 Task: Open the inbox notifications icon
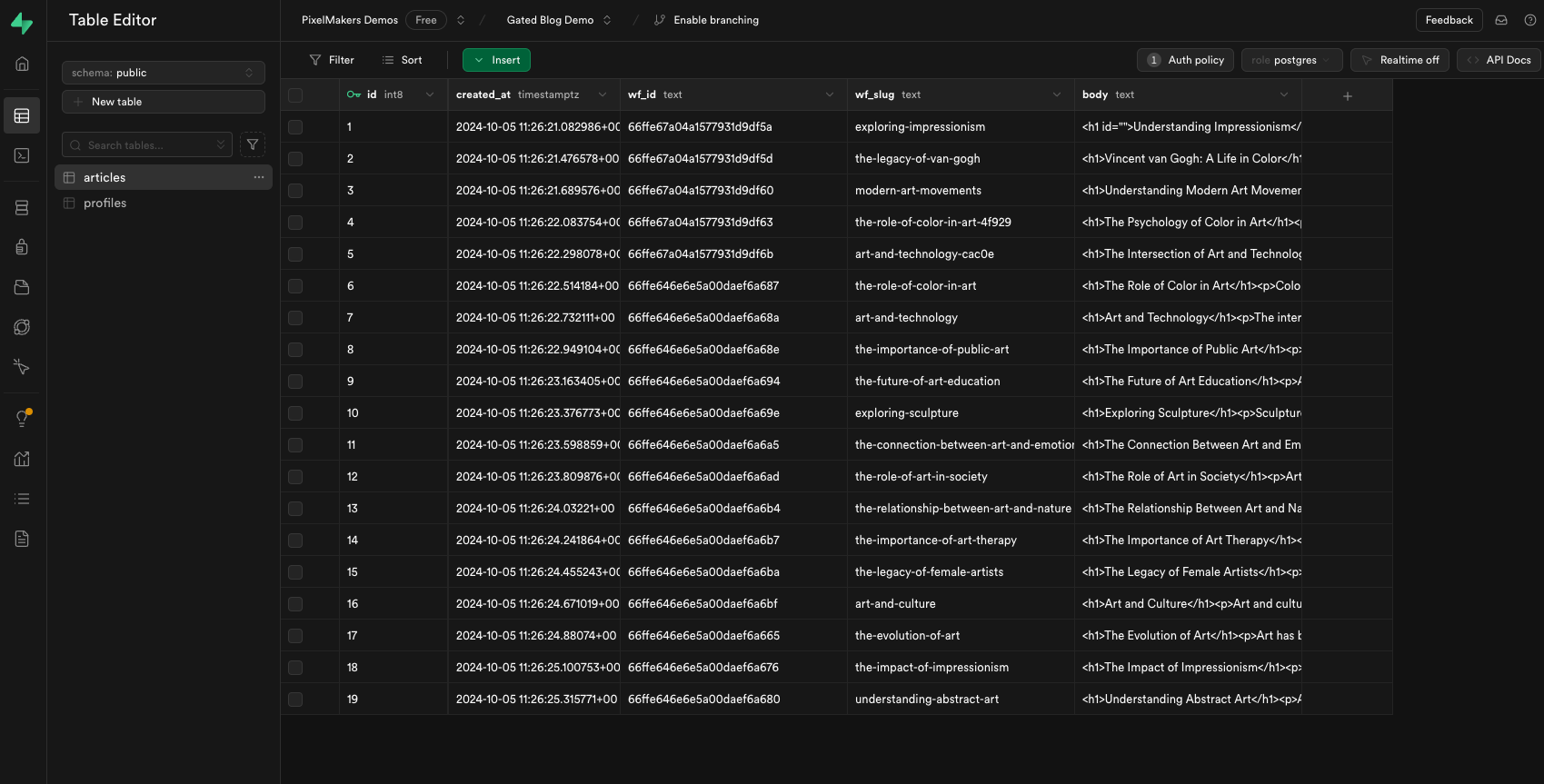coord(1501,20)
